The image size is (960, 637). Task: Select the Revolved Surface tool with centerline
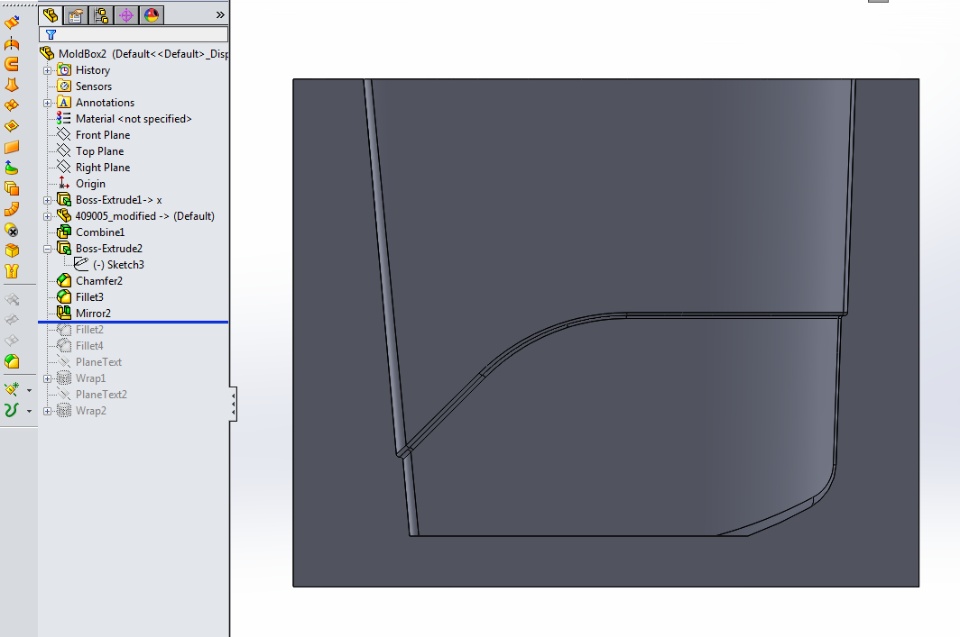point(12,43)
